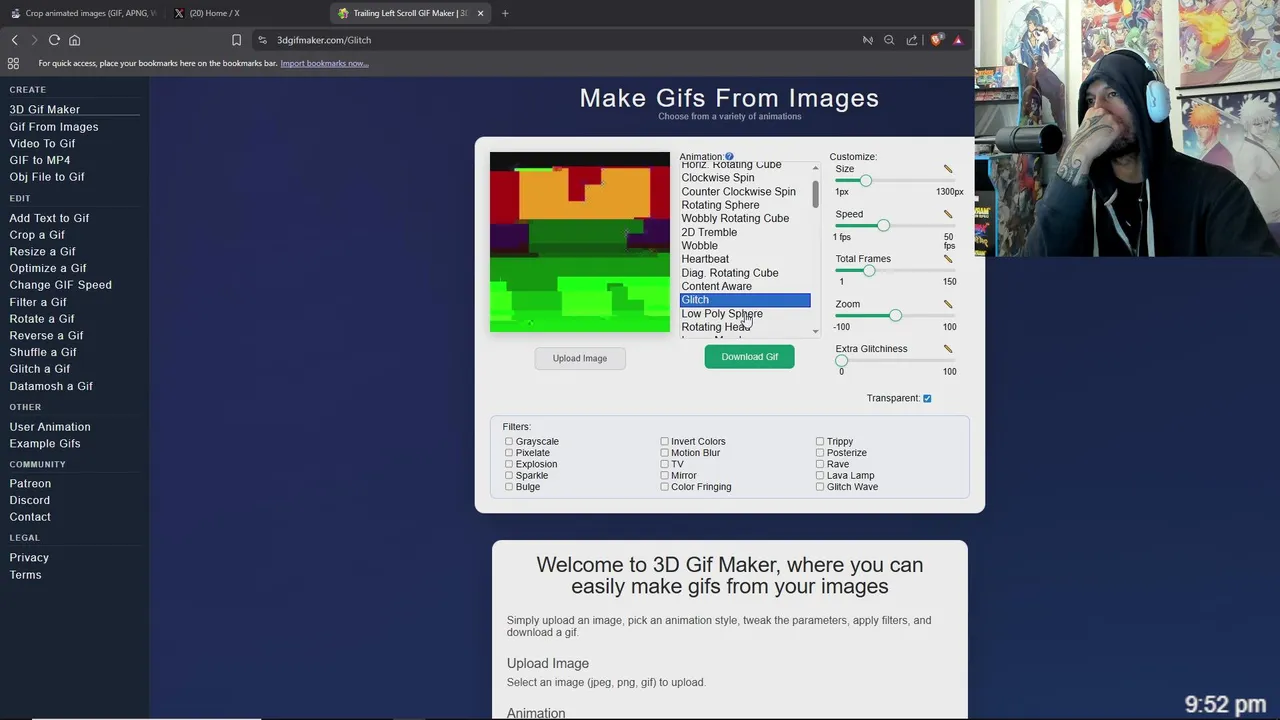Open Glitch a Gif in sidebar
The height and width of the screenshot is (720, 1280).
point(40,369)
